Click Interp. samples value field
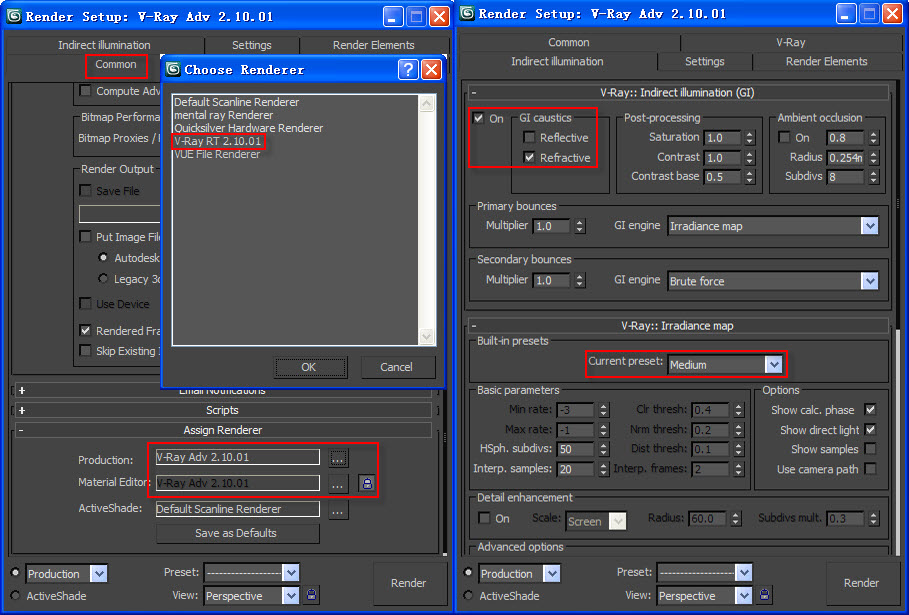 575,470
